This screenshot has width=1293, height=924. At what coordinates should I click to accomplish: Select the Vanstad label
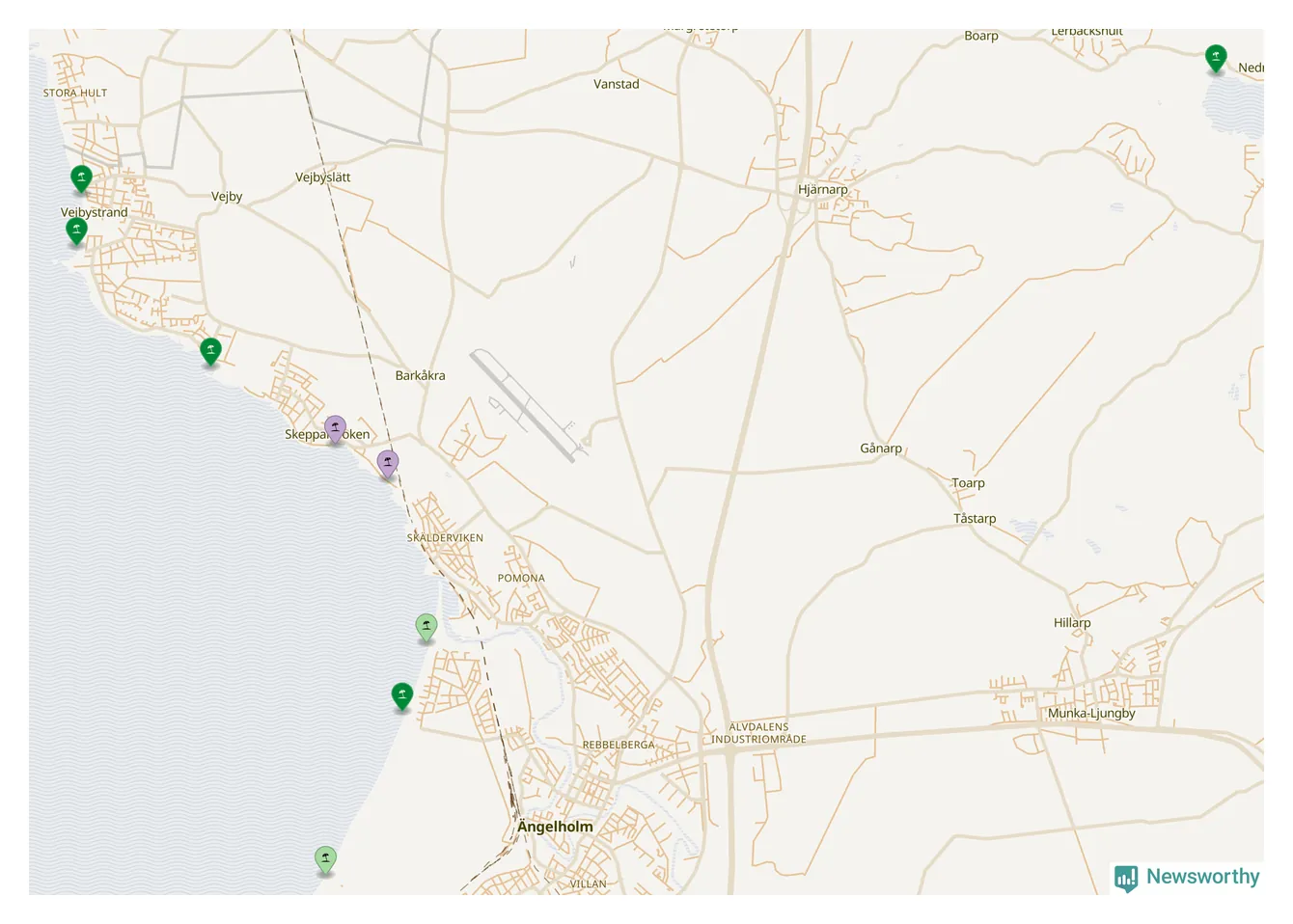[617, 84]
